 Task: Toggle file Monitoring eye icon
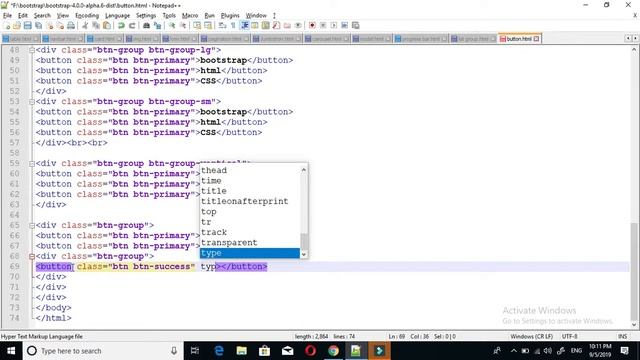[298, 25]
